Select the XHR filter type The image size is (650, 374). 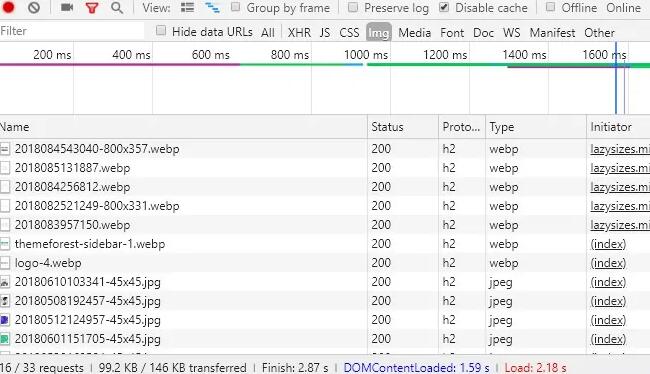(299, 32)
